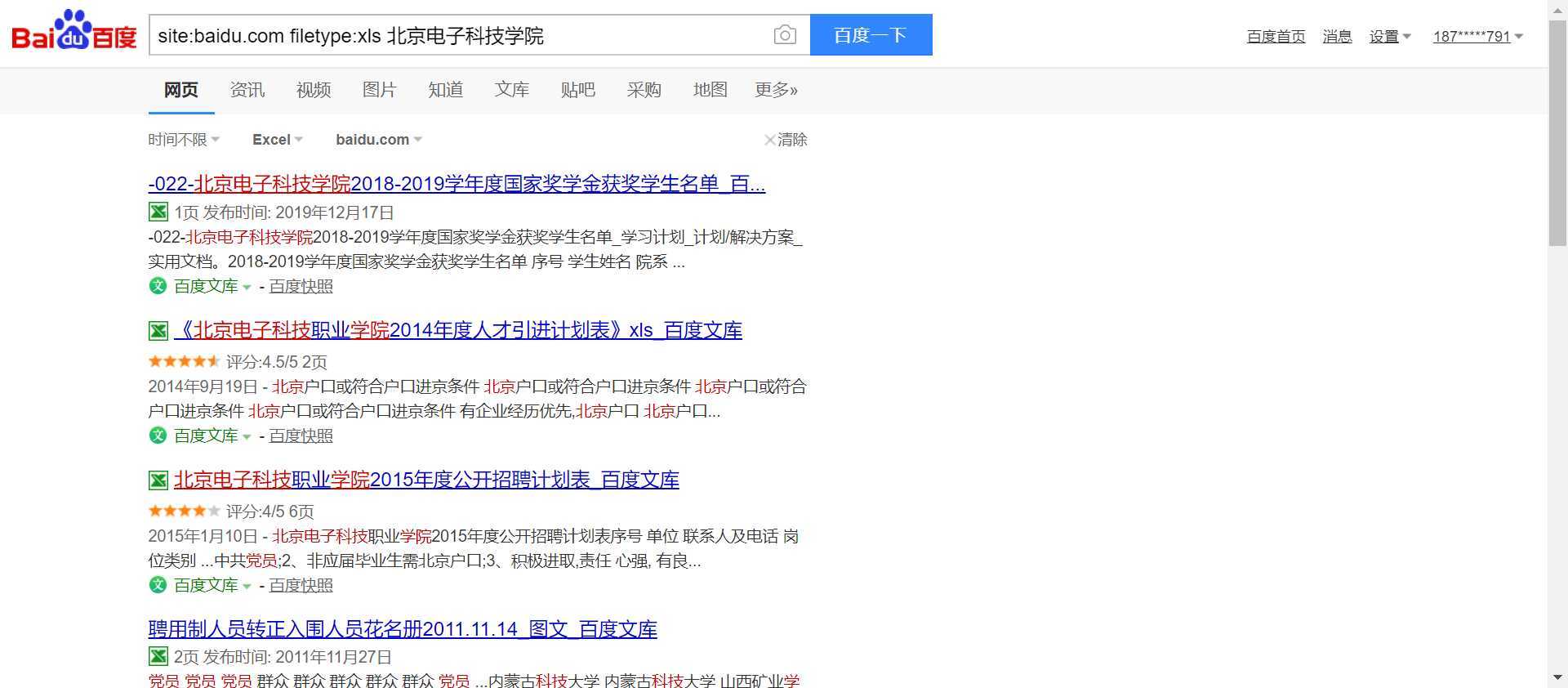Expand 百度文库 source arrow of 2014 result
This screenshot has height=688, width=1568.
(x=247, y=436)
